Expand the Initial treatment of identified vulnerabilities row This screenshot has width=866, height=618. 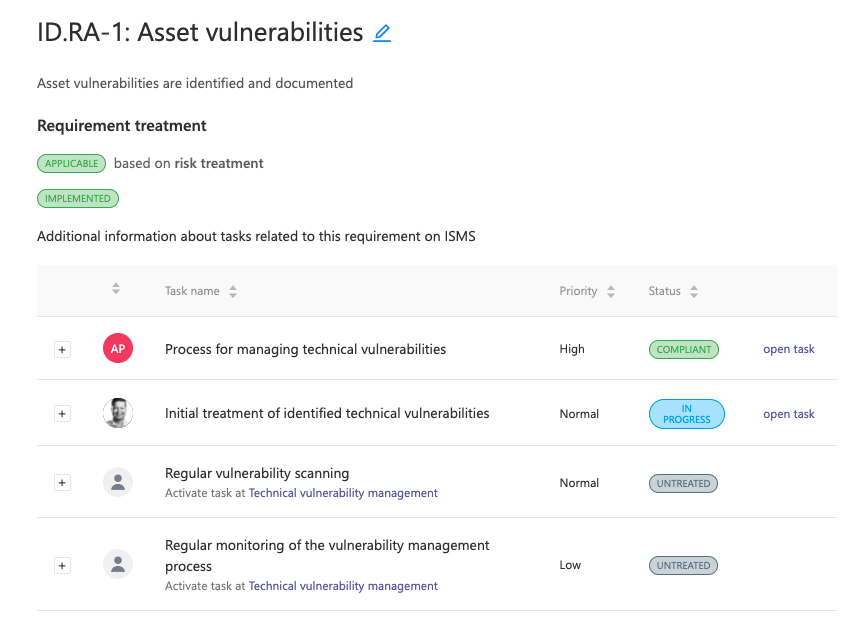[x=62, y=414]
